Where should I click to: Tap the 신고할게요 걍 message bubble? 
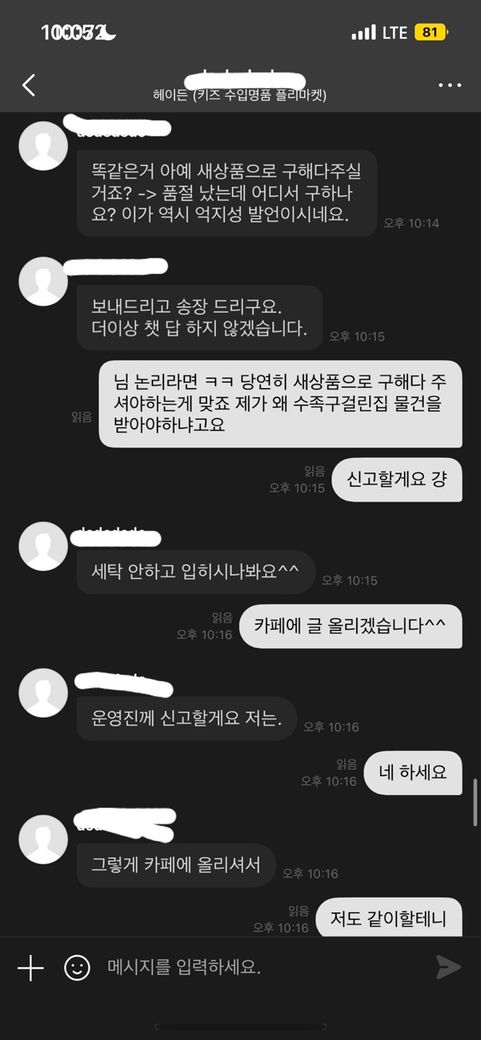(395, 480)
